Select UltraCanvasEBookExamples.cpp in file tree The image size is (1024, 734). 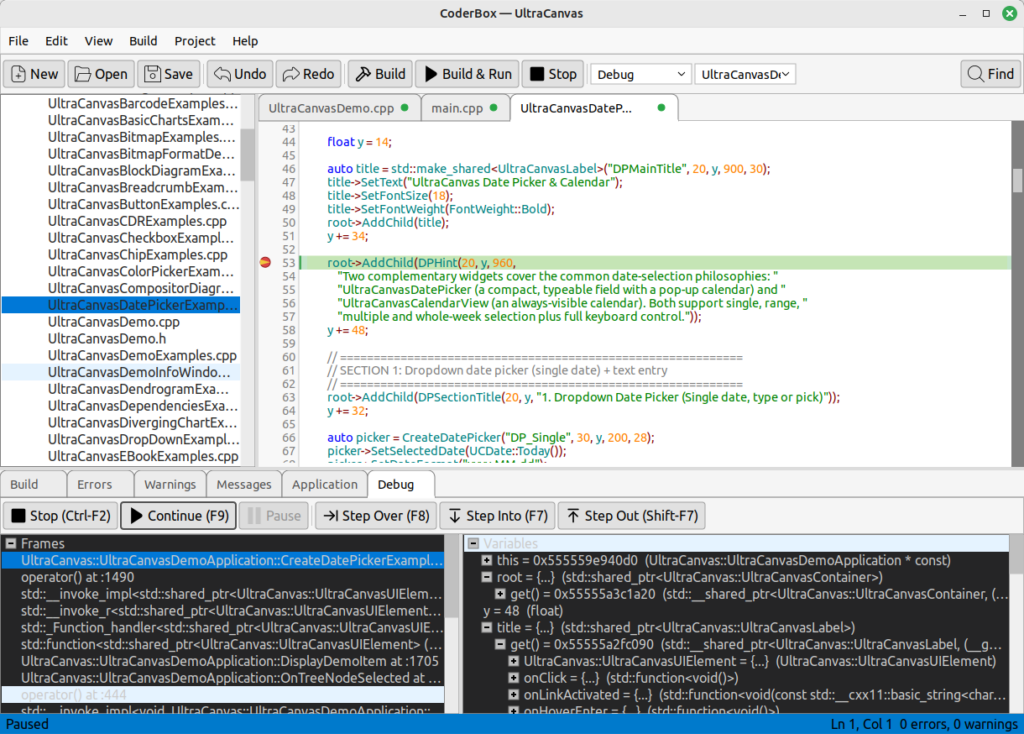pos(121,456)
